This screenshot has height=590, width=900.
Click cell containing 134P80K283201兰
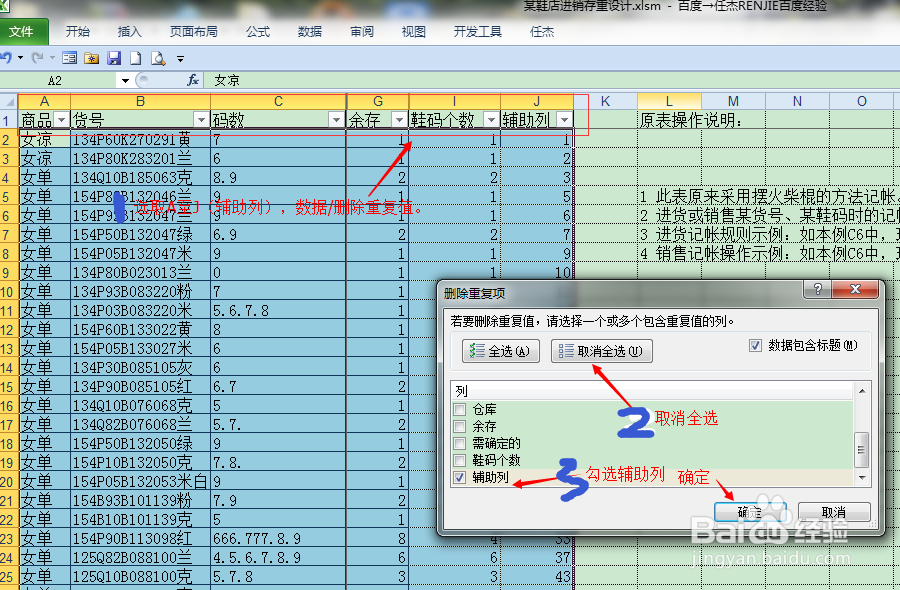coord(141,158)
